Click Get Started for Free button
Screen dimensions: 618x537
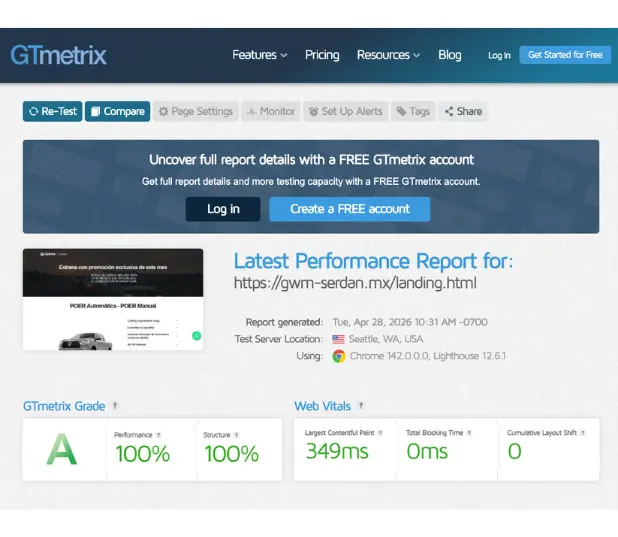click(565, 55)
